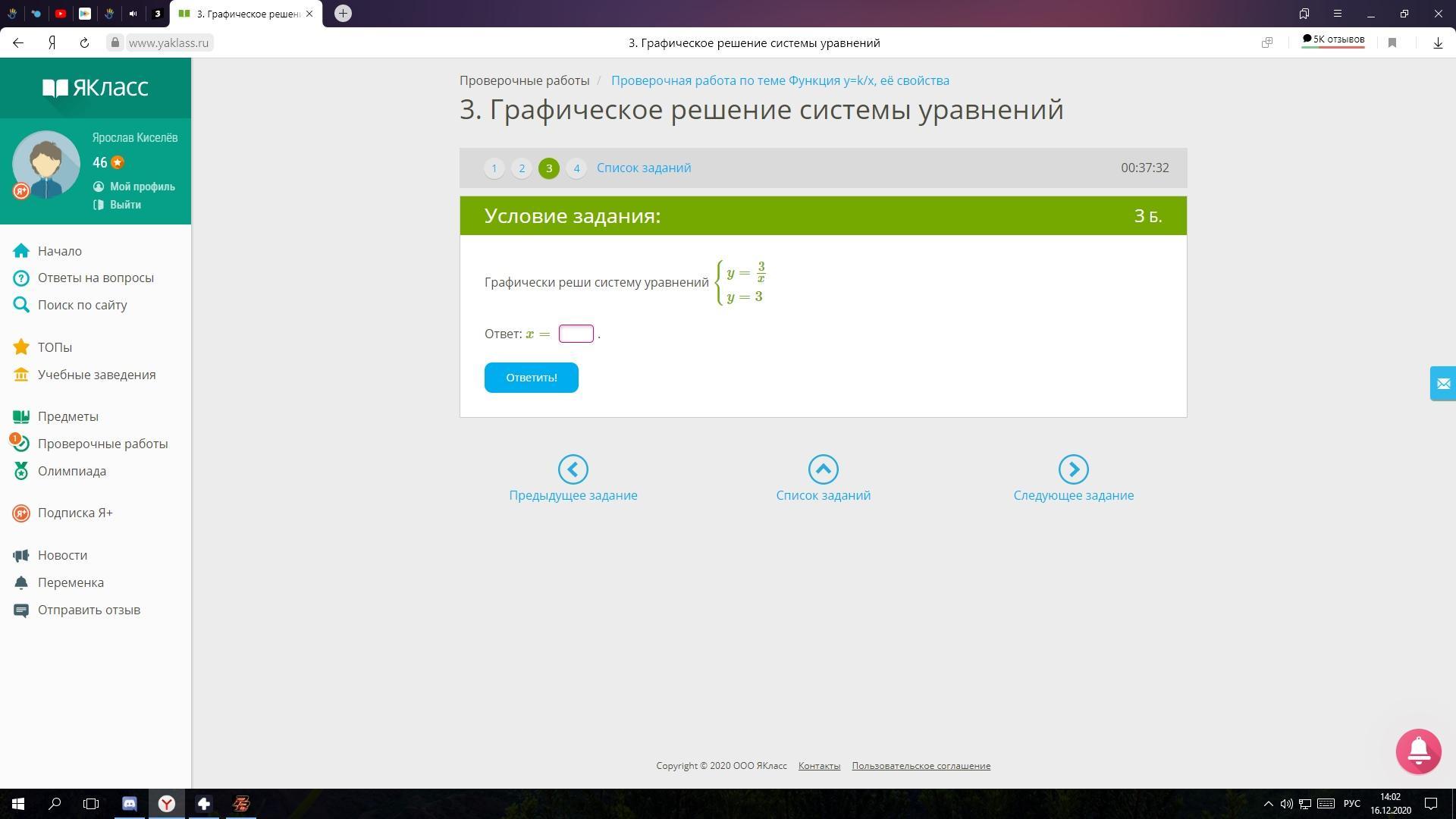The width and height of the screenshot is (1456, 819).
Task: Click the pink notification bell icon
Action: click(1418, 751)
